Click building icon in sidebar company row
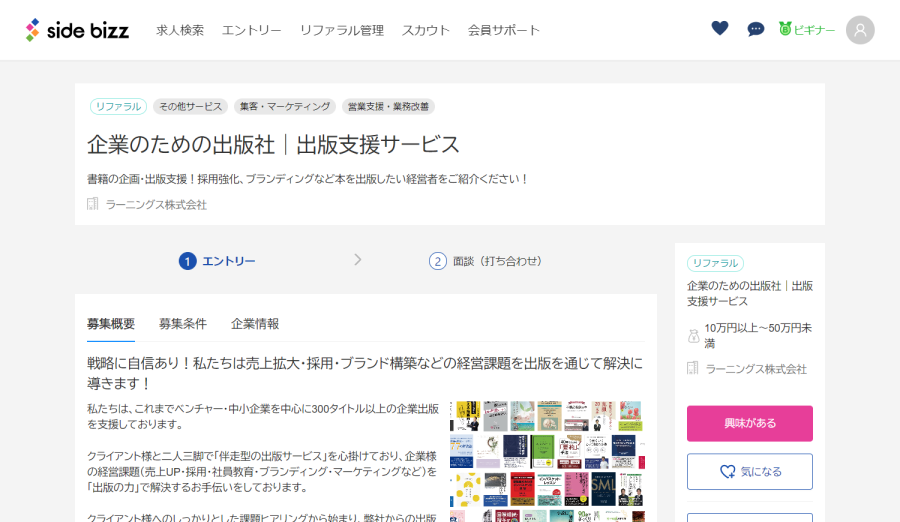The width and height of the screenshot is (900, 522). tap(693, 368)
